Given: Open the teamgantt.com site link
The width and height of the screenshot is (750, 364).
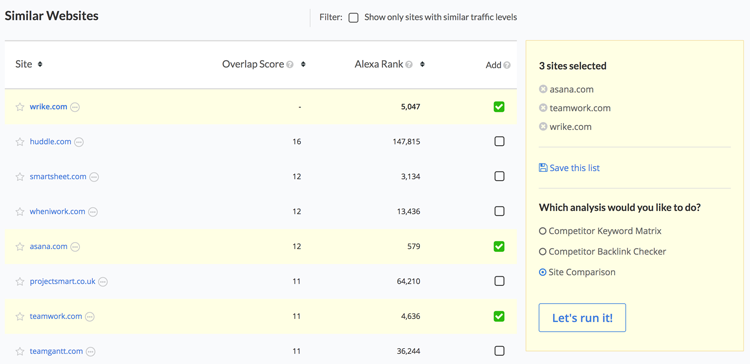Looking at the screenshot, I should click(56, 351).
